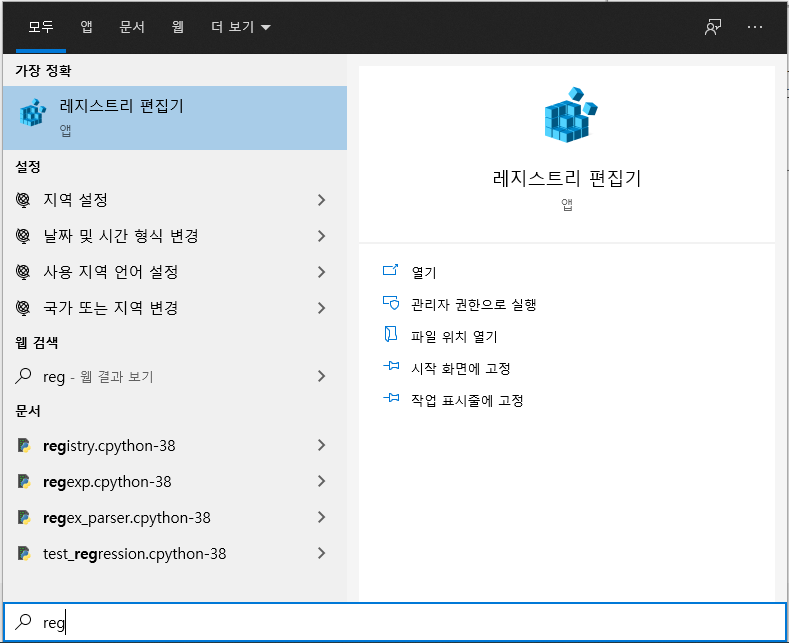Choose 관리자 권한으로 실행
Image resolution: width=789 pixels, height=643 pixels.
[474, 304]
